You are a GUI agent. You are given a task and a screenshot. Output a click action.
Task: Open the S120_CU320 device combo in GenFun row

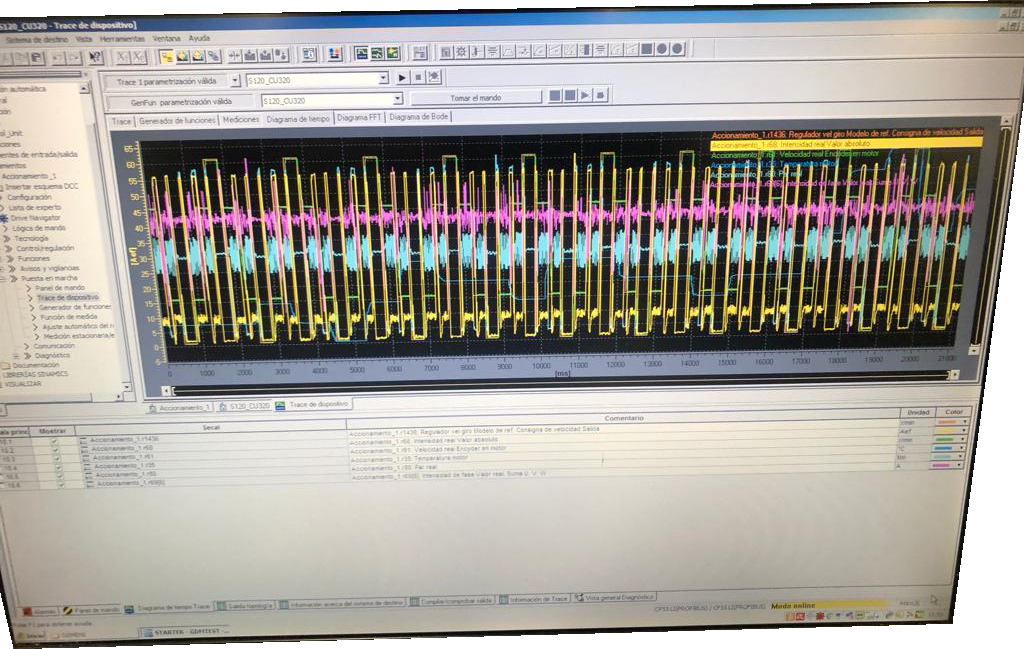tap(398, 99)
